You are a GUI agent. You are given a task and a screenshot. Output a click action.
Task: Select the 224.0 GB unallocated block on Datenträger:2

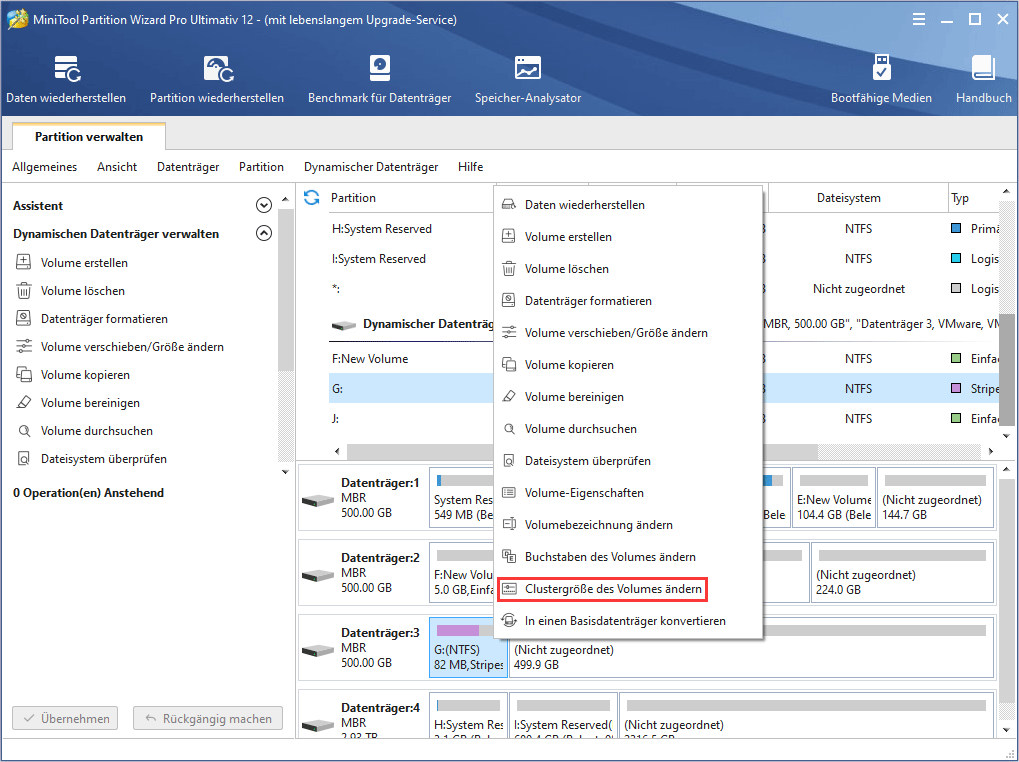pos(902,572)
